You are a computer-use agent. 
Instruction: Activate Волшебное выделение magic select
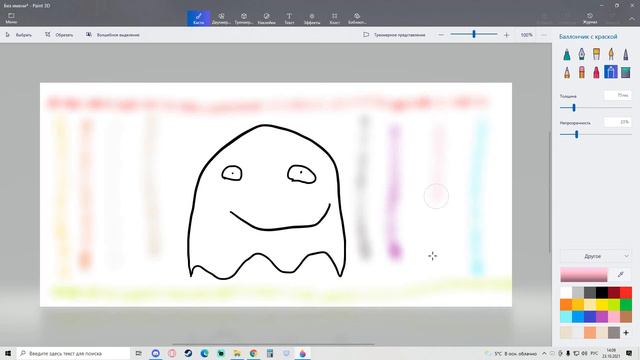click(x=113, y=35)
